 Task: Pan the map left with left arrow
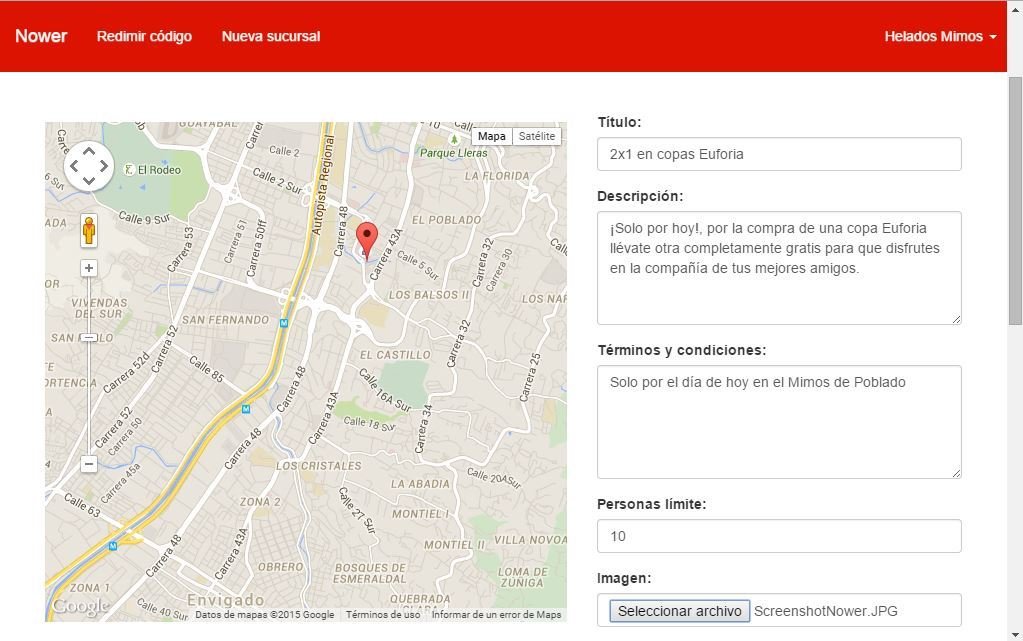pyautogui.click(x=74, y=166)
